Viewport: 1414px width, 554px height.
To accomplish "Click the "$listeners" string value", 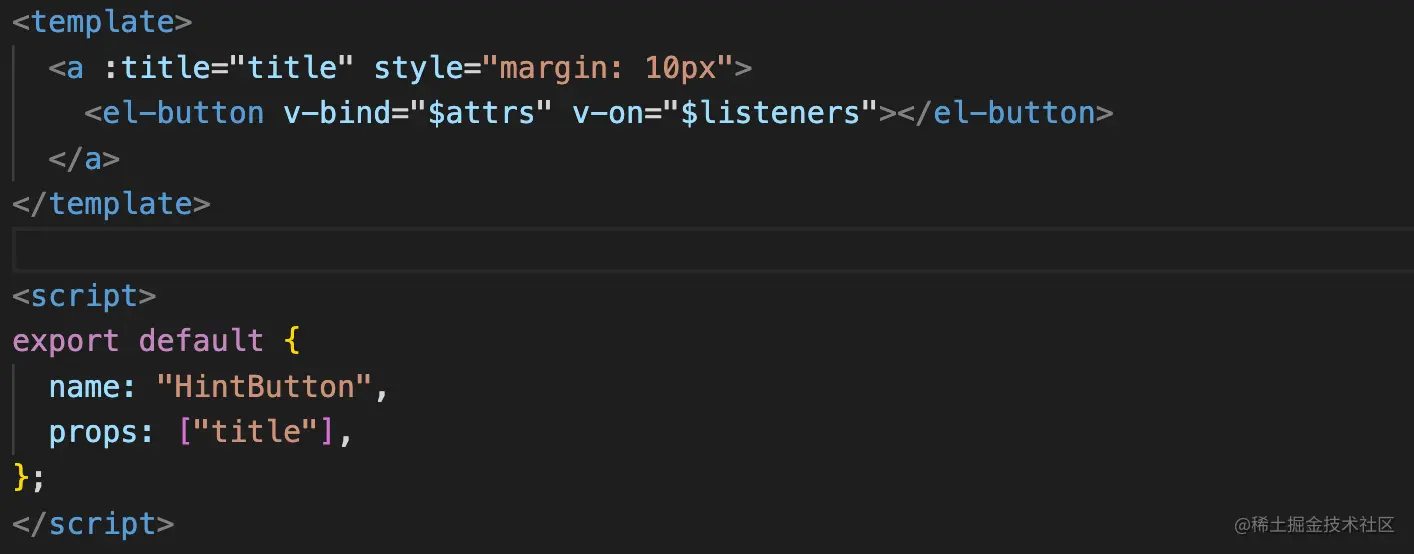I will click(770, 113).
